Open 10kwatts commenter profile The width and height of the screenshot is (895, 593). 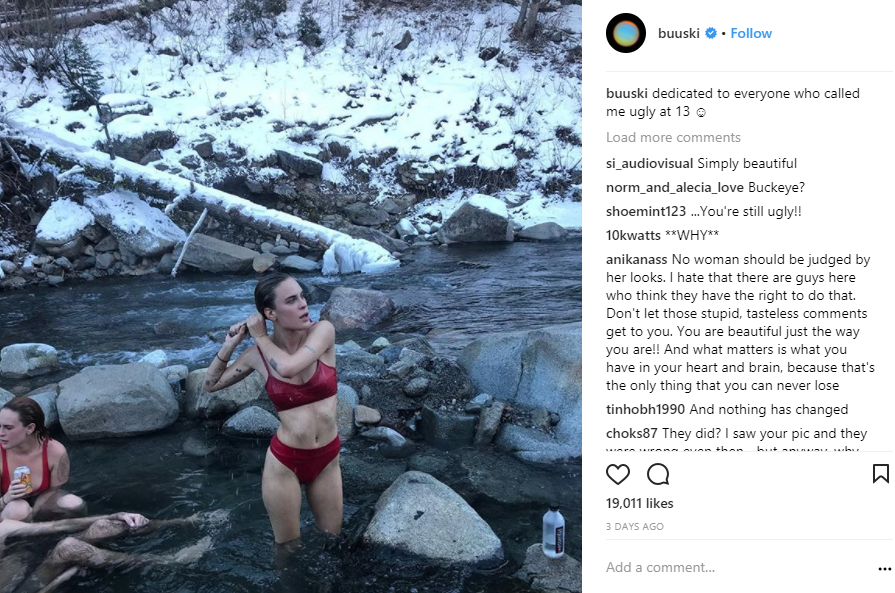634,235
